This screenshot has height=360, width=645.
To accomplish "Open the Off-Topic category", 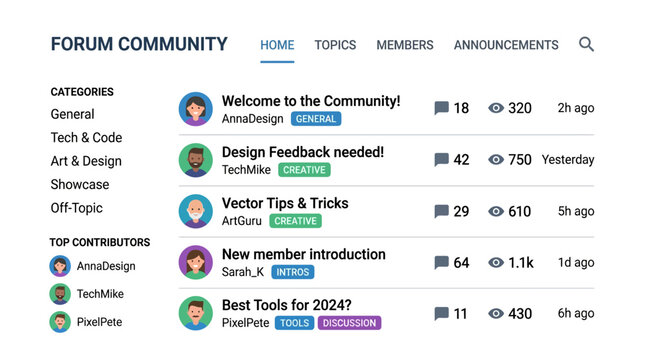I will click(x=77, y=208).
